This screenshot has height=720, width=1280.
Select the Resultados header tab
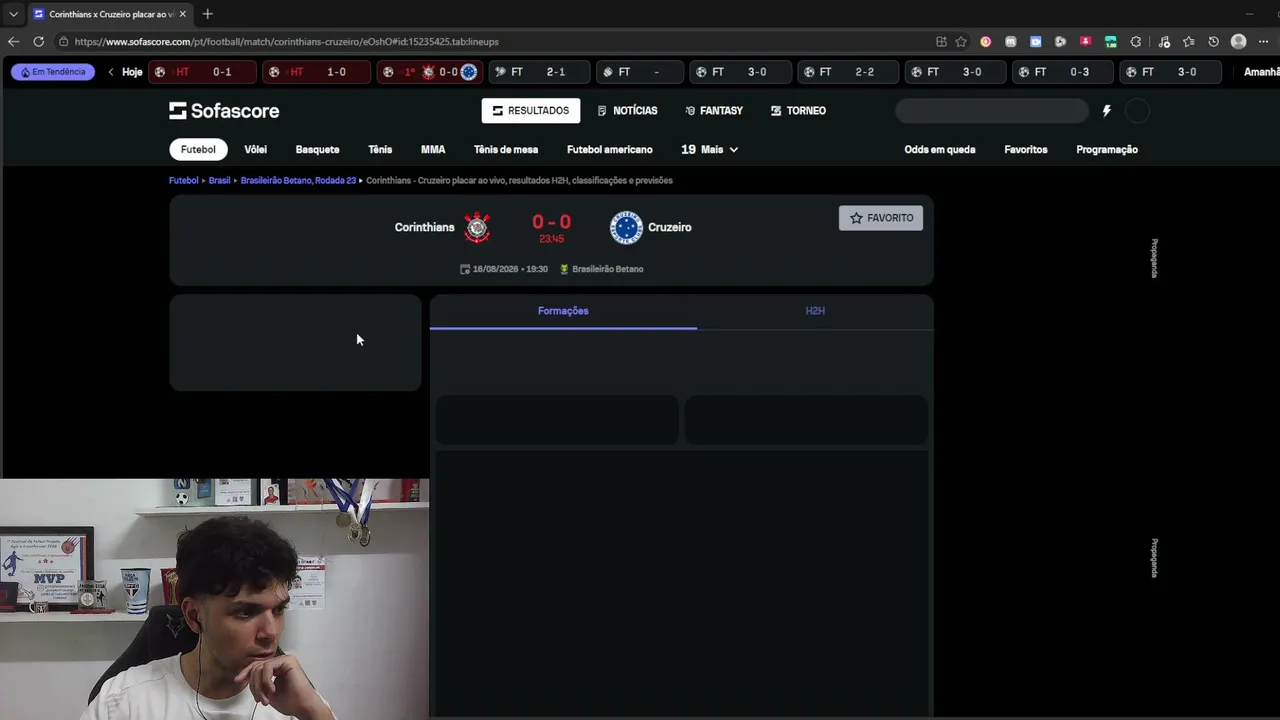pyautogui.click(x=530, y=111)
